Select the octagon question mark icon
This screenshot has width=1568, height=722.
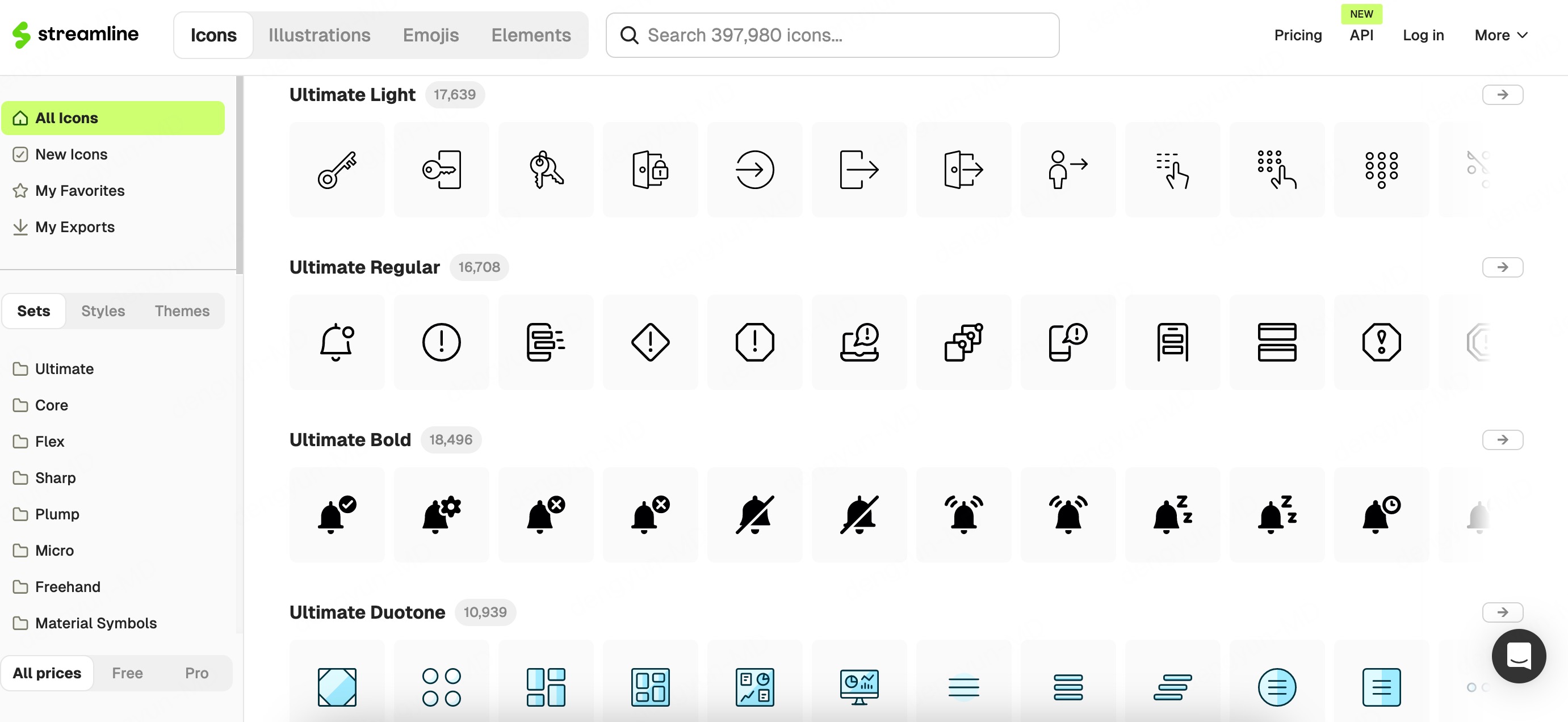pyautogui.click(x=1382, y=342)
